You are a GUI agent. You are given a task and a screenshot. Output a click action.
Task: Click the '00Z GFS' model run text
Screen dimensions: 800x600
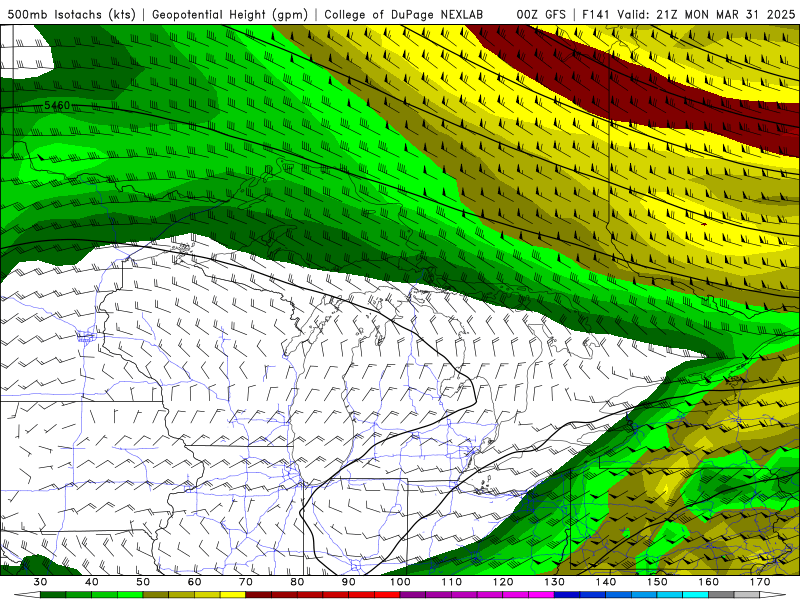[541, 14]
